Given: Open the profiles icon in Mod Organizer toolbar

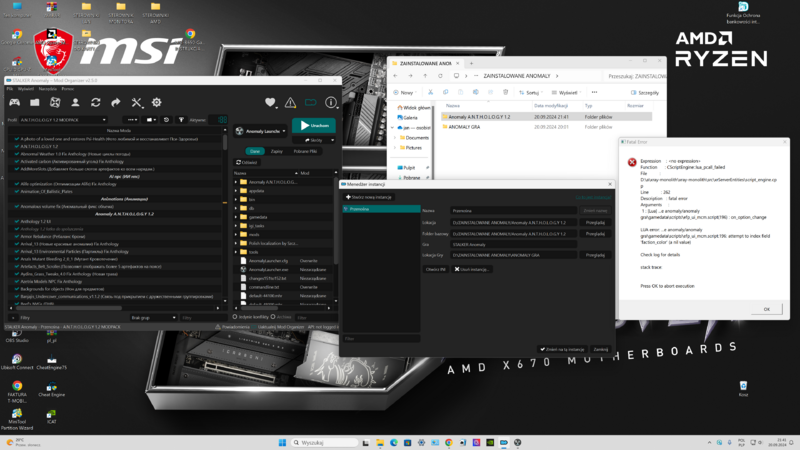Looking at the screenshot, I should pos(75,102).
